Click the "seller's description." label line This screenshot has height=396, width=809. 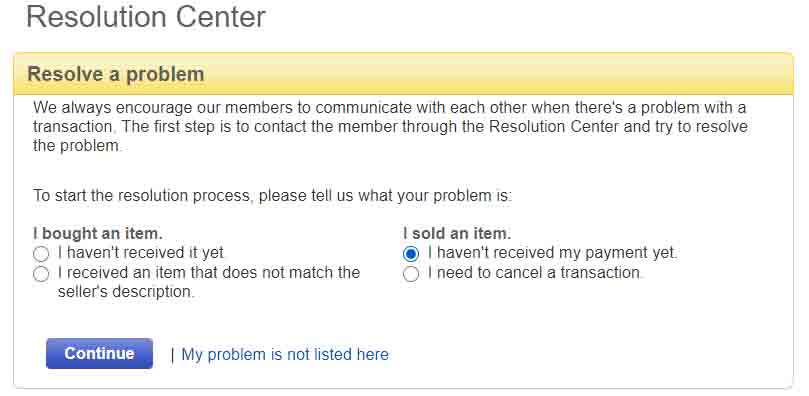126,292
